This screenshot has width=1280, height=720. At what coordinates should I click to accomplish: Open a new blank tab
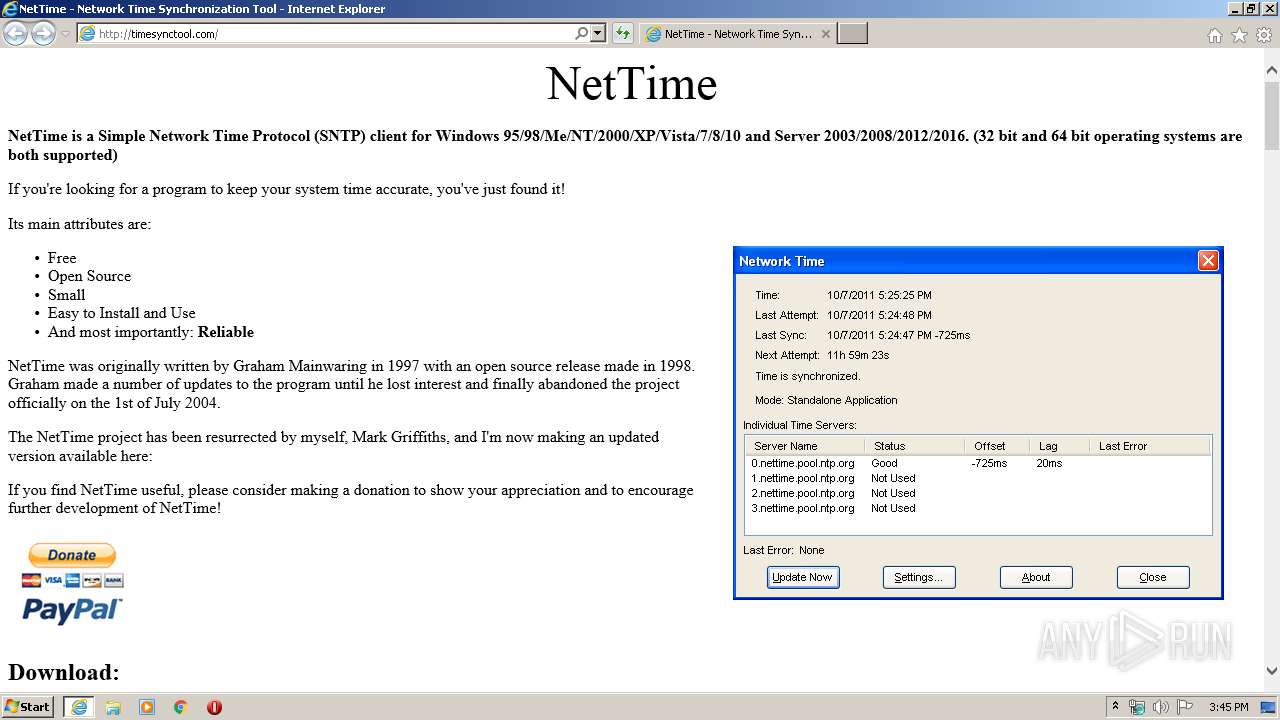[852, 34]
